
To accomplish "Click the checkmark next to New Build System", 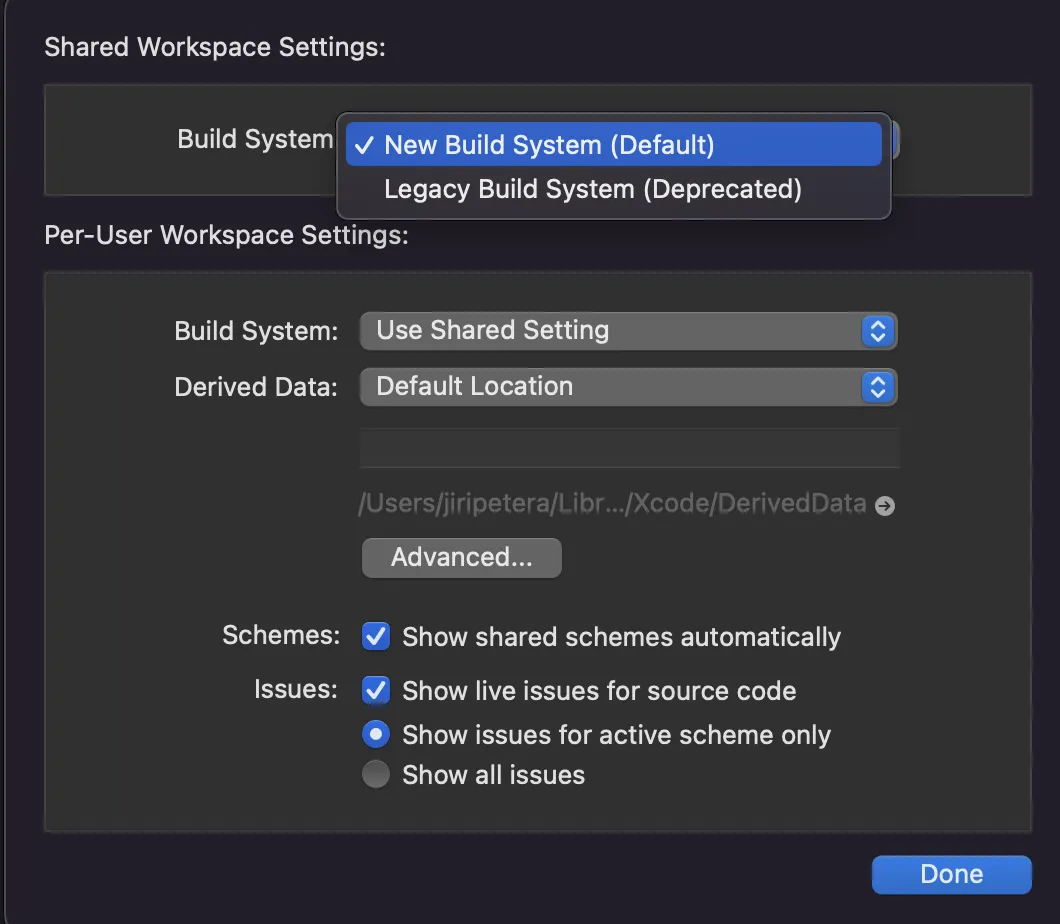I will pos(365,145).
